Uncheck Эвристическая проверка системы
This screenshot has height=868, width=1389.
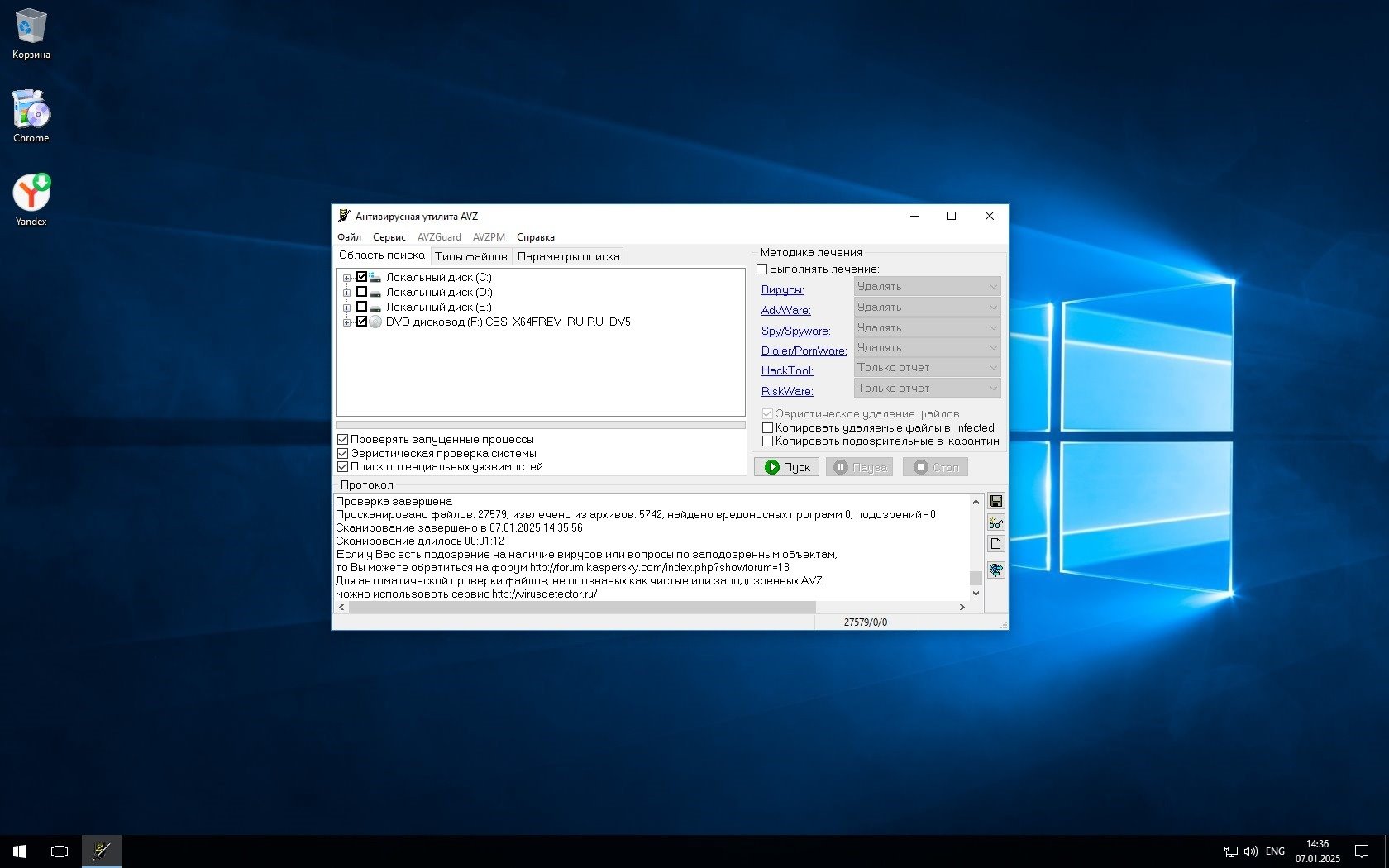(342, 453)
